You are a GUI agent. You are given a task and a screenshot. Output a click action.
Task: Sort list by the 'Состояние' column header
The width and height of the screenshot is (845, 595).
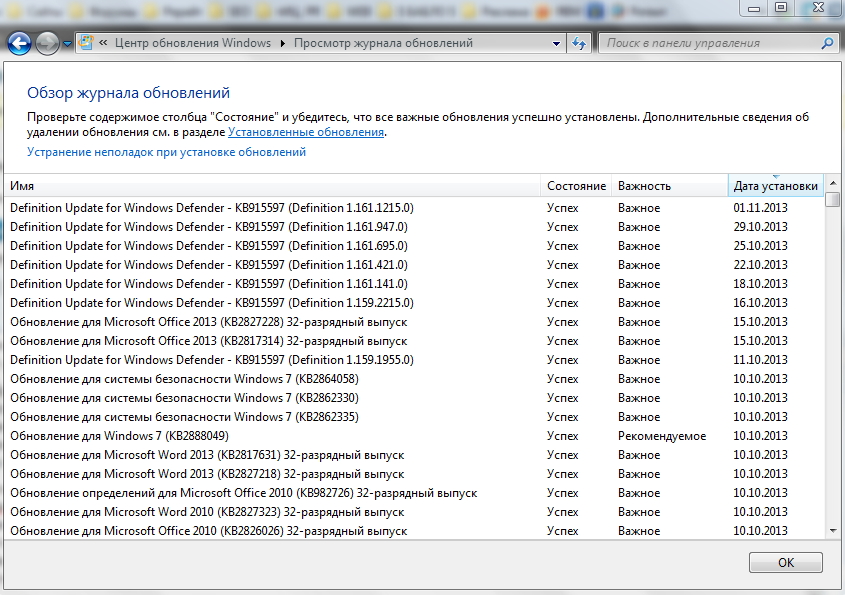[576, 186]
